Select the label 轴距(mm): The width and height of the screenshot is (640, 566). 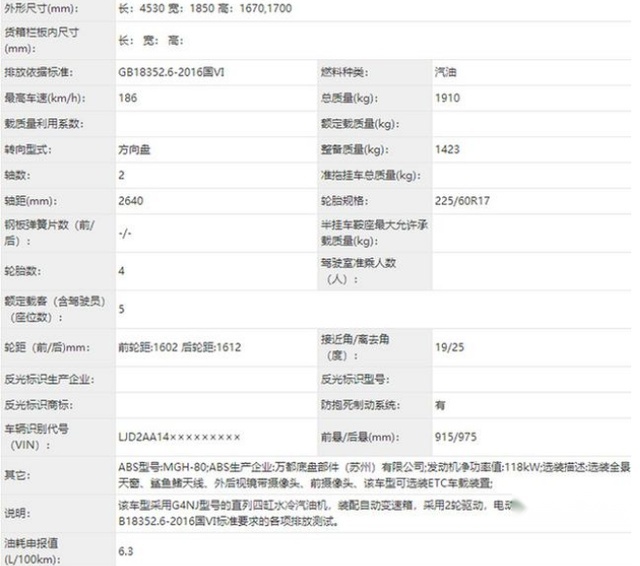(x=31, y=201)
